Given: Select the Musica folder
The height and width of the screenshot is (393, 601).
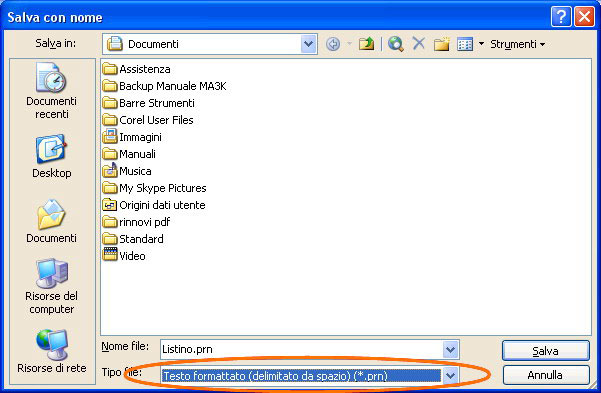Looking at the screenshot, I should 127,171.
